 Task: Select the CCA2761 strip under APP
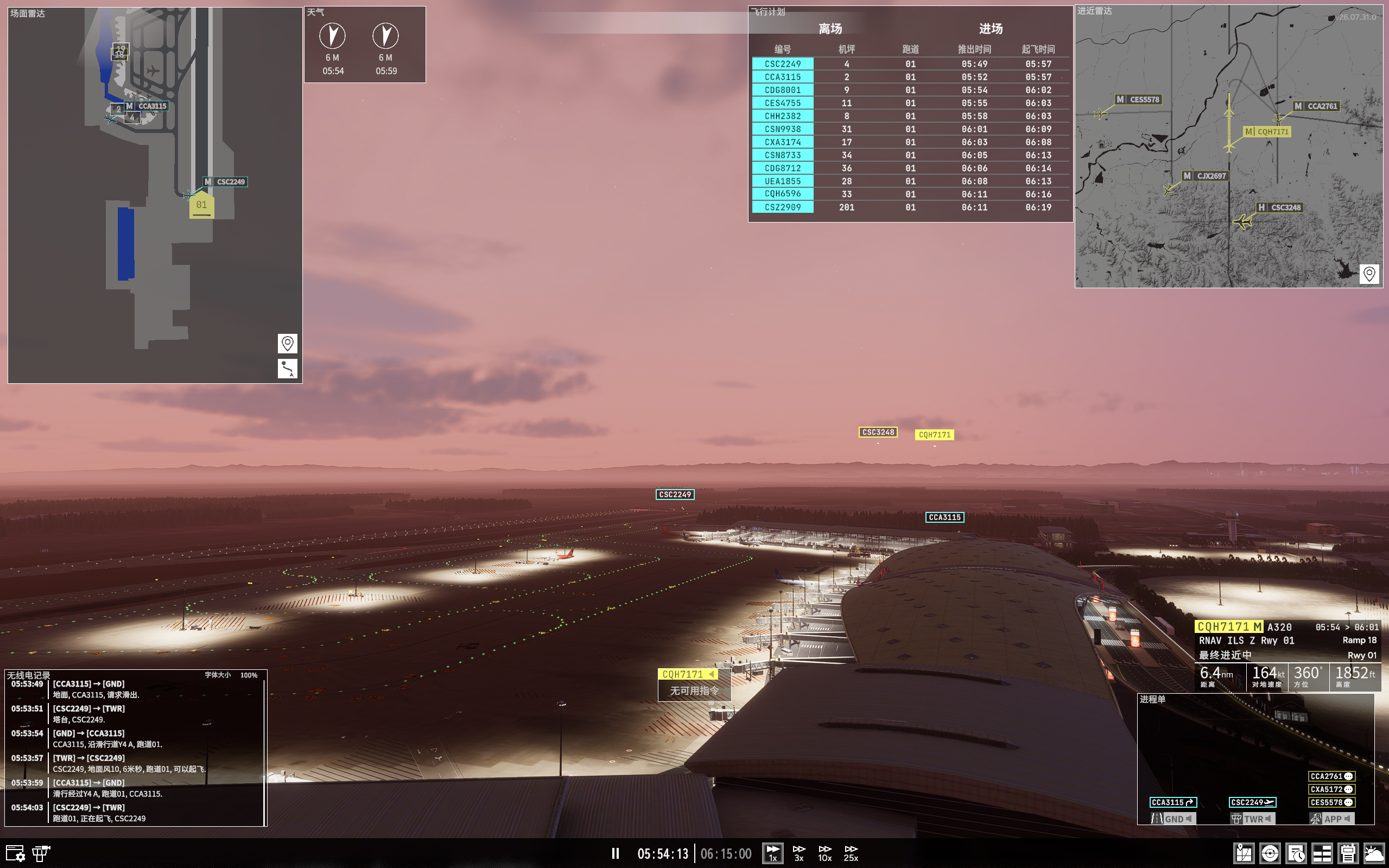point(1331,776)
